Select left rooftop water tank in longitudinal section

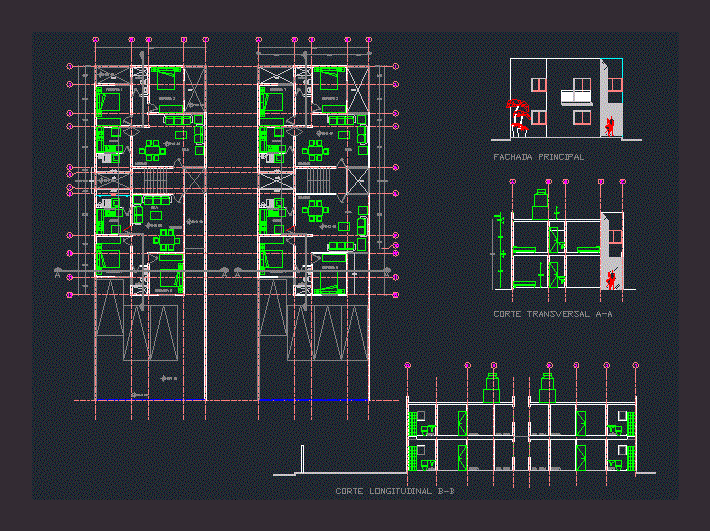[x=491, y=385]
